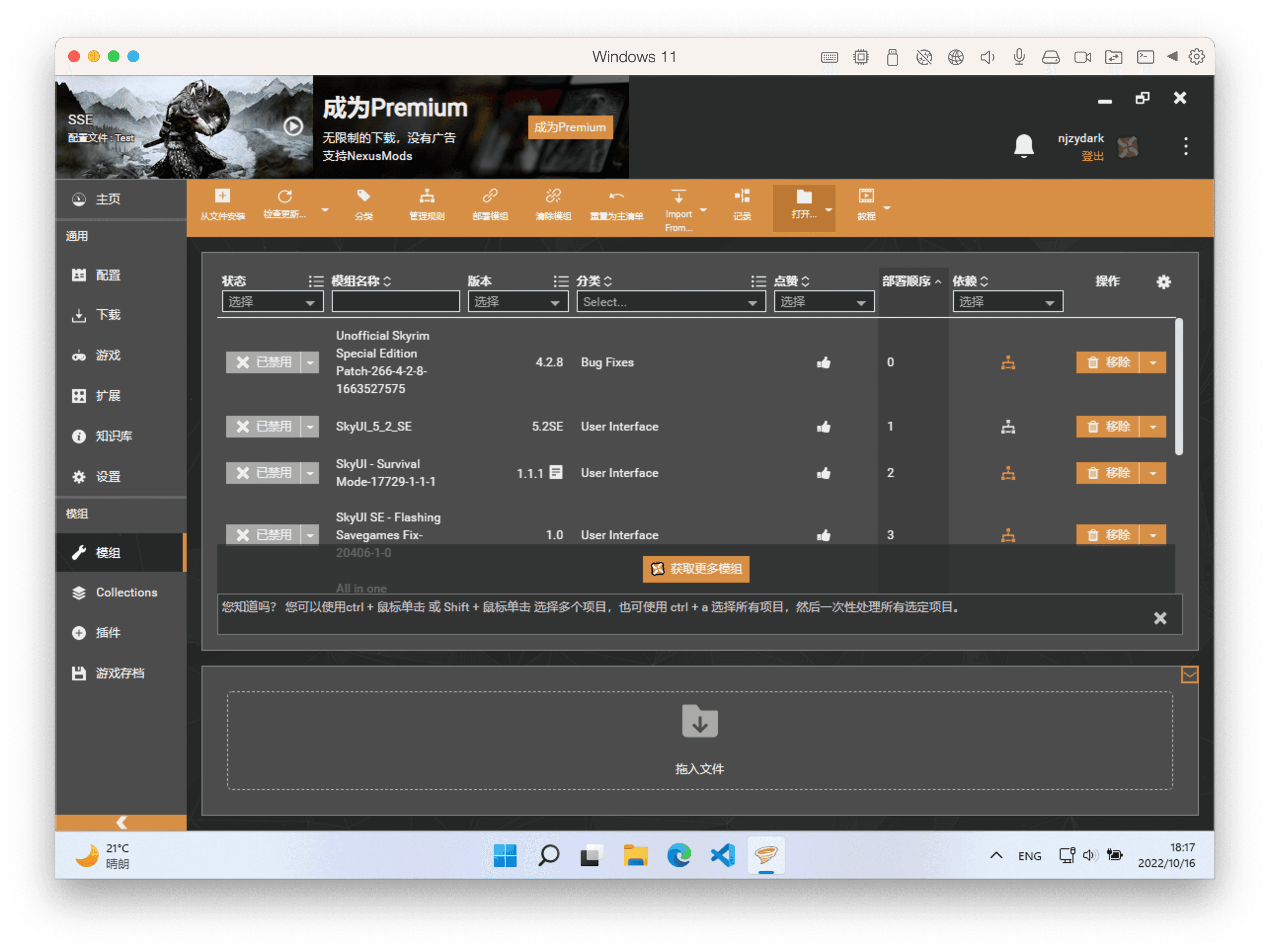Open 游戏存档 in sidebar
Image resolution: width=1270 pixels, height=952 pixels.
(121, 674)
